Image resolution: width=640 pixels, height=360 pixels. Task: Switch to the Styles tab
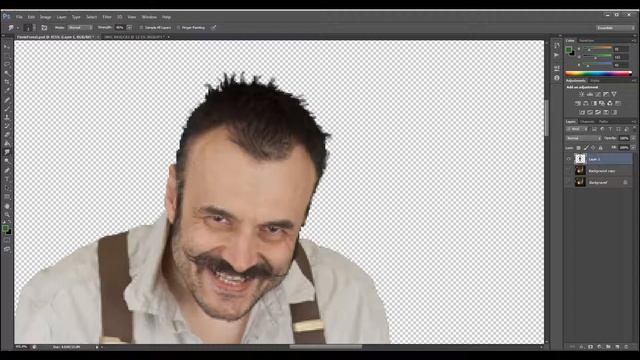pos(596,80)
